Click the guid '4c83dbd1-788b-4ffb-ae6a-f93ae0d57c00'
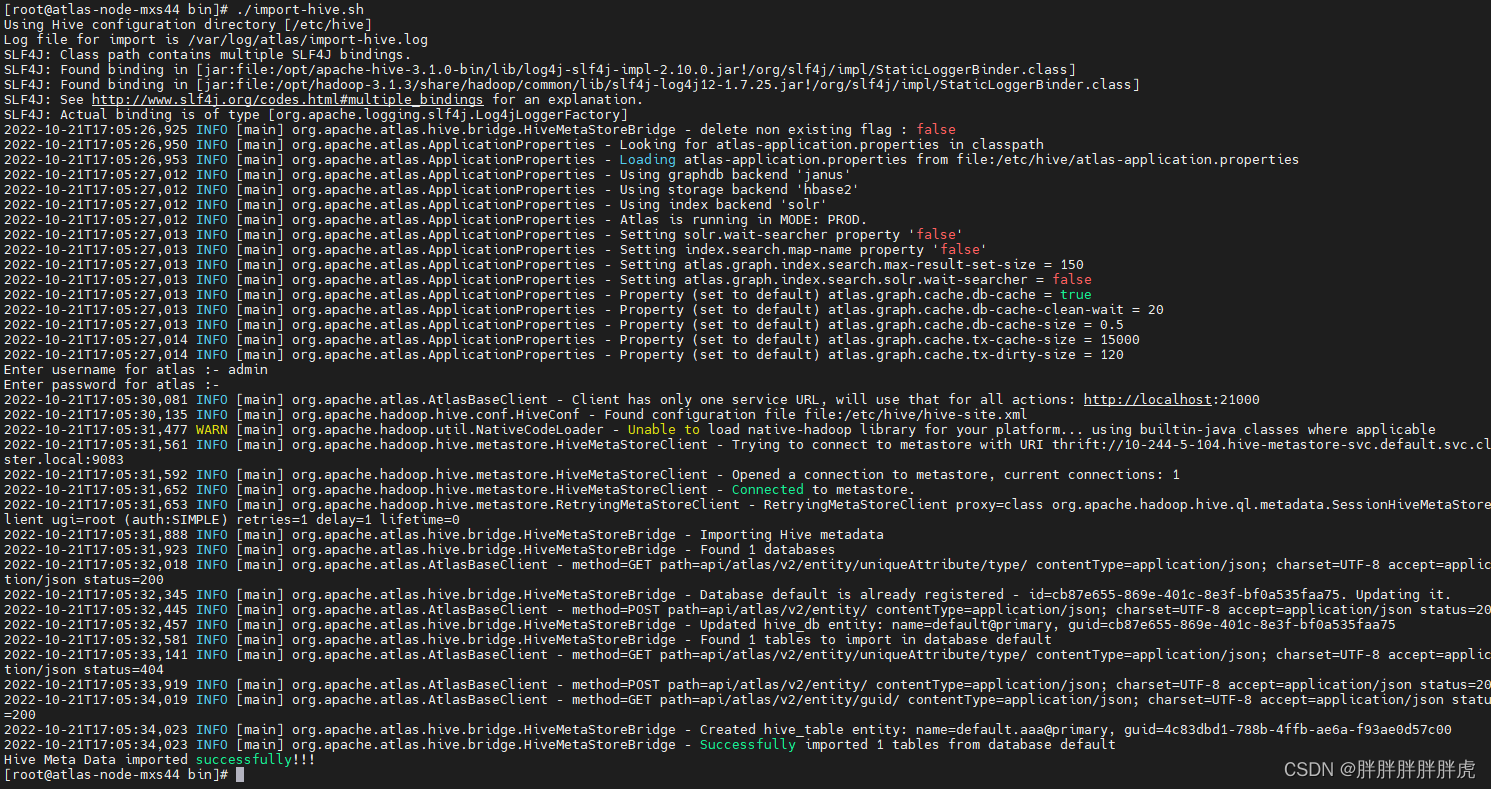 pos(1307,730)
